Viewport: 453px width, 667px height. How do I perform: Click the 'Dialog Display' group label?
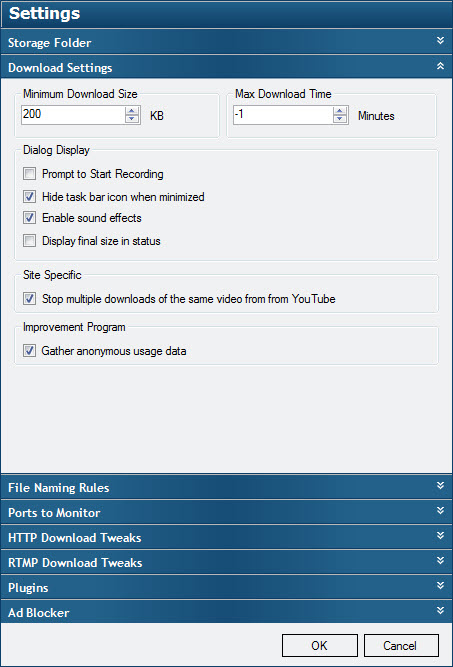click(56, 150)
